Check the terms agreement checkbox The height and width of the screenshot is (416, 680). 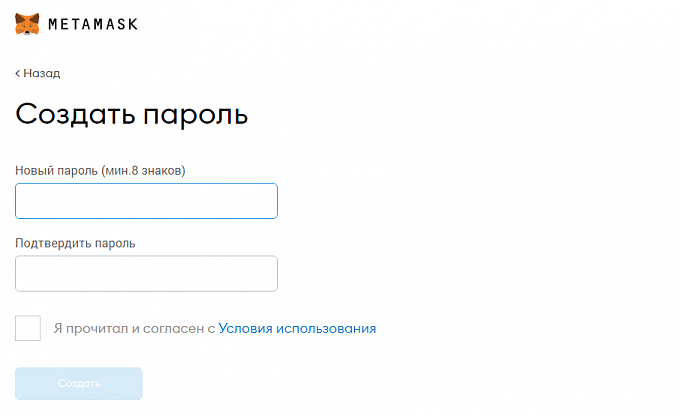click(x=28, y=328)
